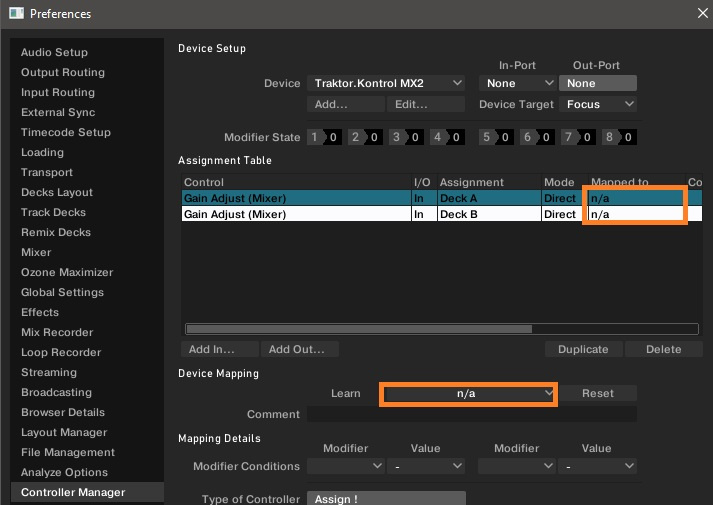Select Out-Port None field
The image size is (713, 505).
(x=597, y=84)
